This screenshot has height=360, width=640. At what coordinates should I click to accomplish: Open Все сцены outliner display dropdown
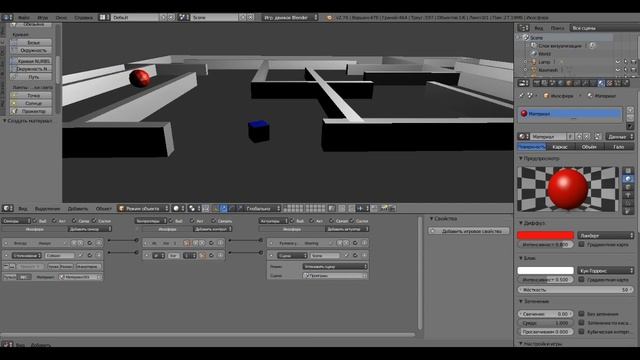pos(604,28)
